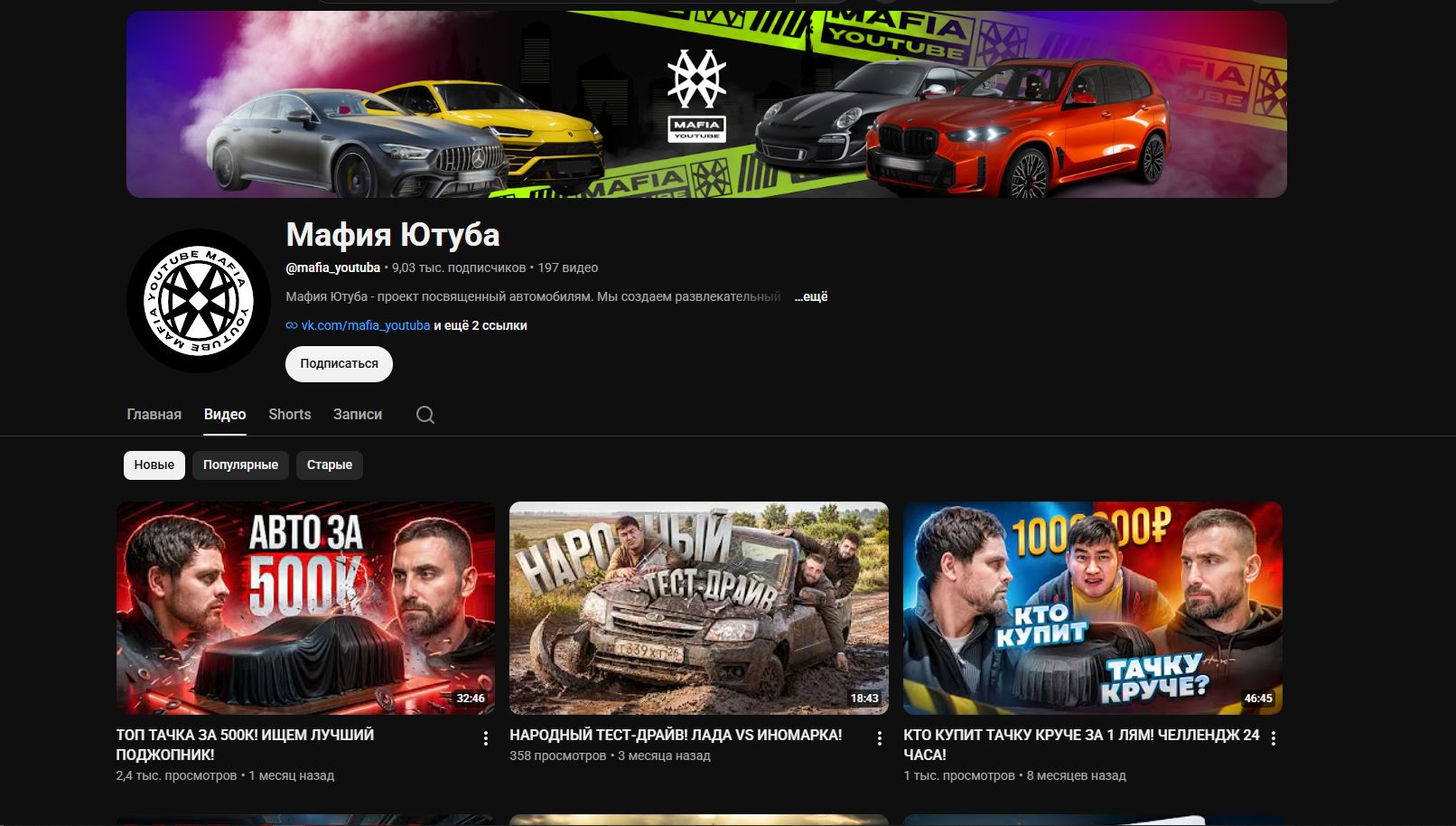Play the muddy Lada test-drive thumbnail
Viewport: 1456px width, 826px height.
699,608
